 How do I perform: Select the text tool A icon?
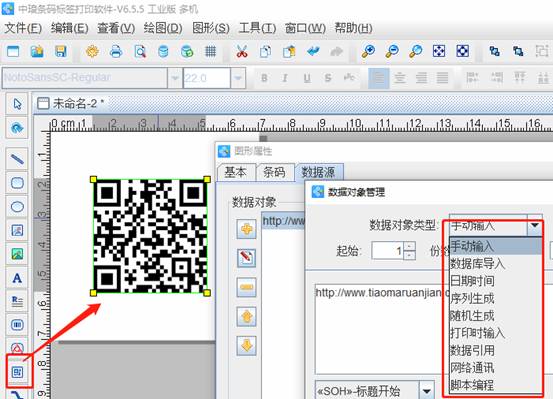(x=17, y=278)
